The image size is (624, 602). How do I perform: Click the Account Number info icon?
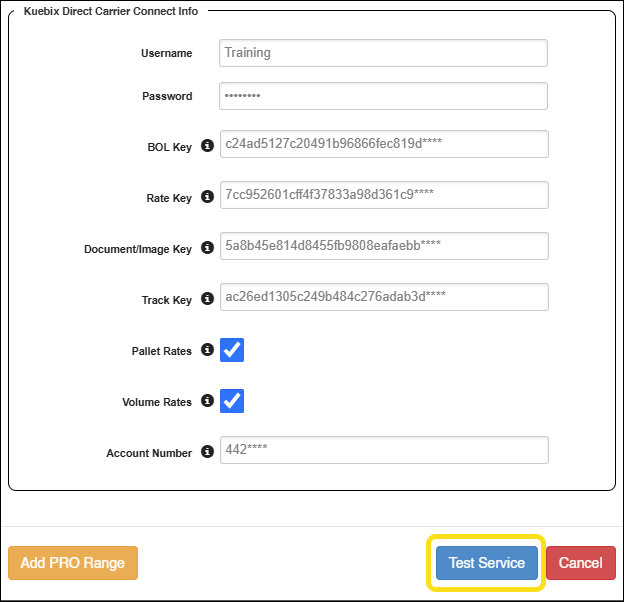coord(207,452)
